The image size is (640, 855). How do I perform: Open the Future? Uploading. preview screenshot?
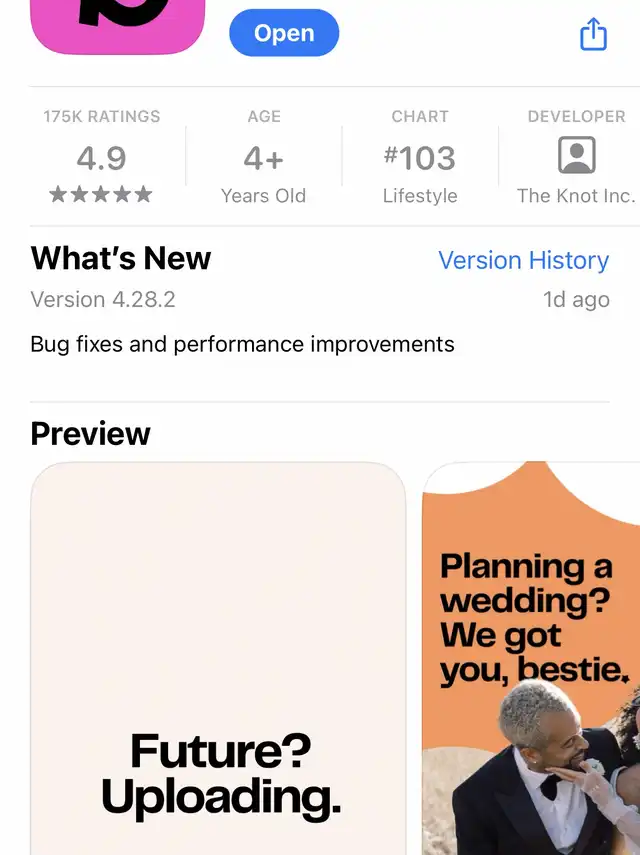point(218,658)
